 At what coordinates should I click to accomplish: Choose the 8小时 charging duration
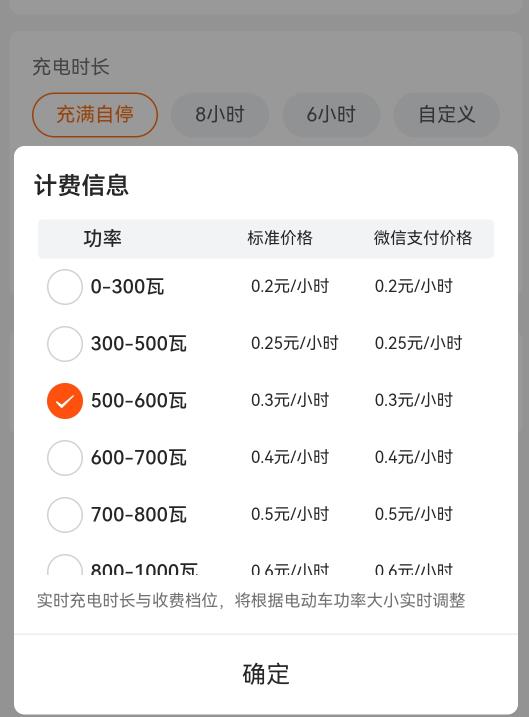tap(220, 114)
